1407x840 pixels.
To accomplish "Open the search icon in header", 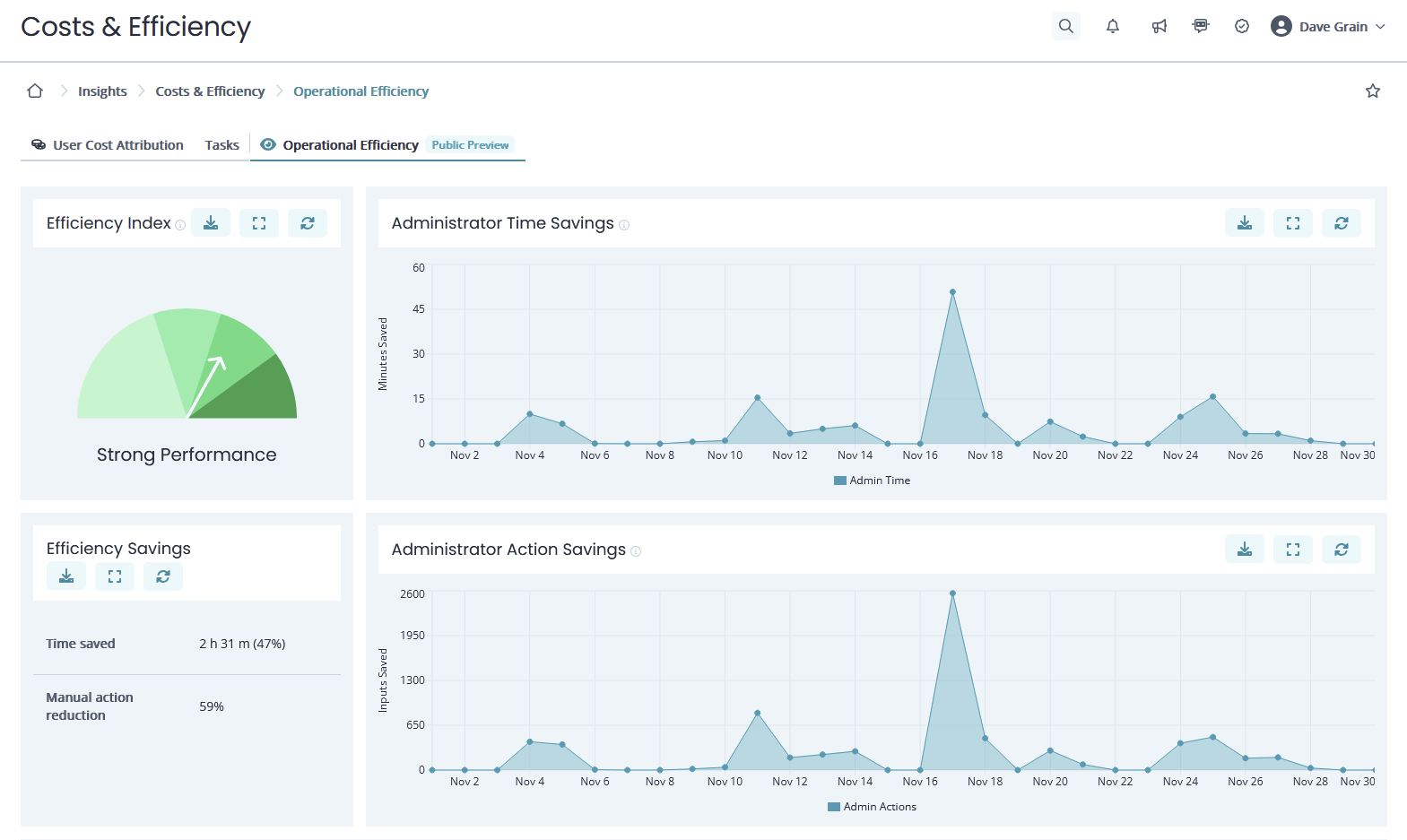I will [1065, 26].
